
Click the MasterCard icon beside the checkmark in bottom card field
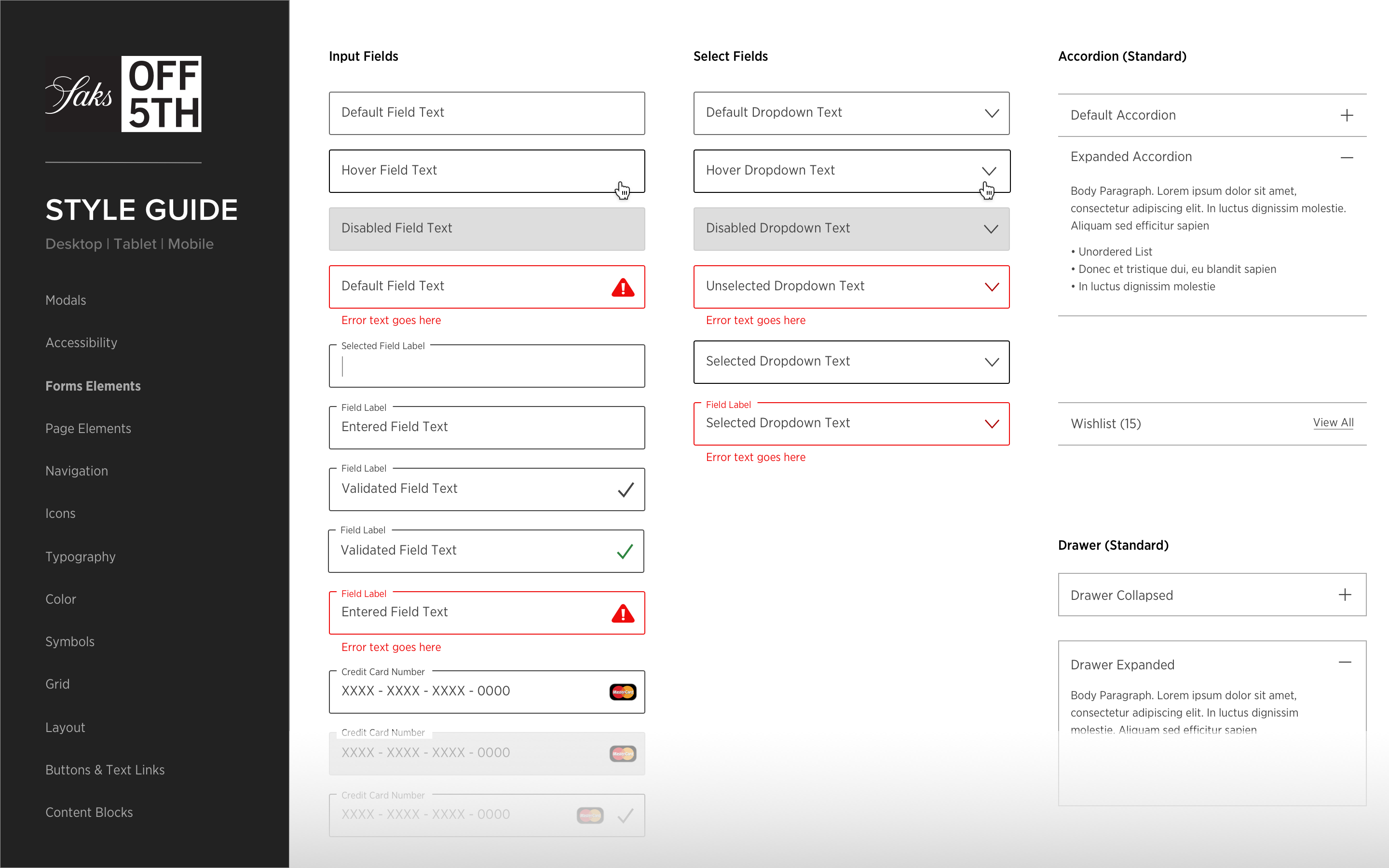pyautogui.click(x=590, y=815)
